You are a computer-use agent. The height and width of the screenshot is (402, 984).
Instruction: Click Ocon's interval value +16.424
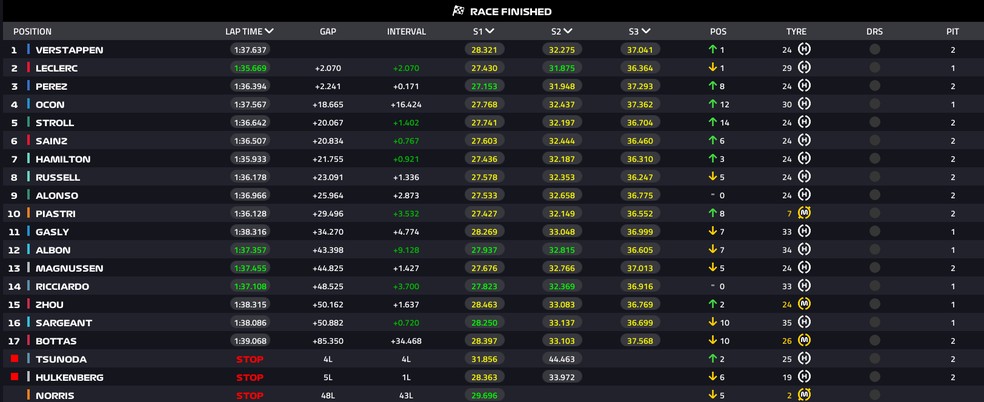(406, 104)
